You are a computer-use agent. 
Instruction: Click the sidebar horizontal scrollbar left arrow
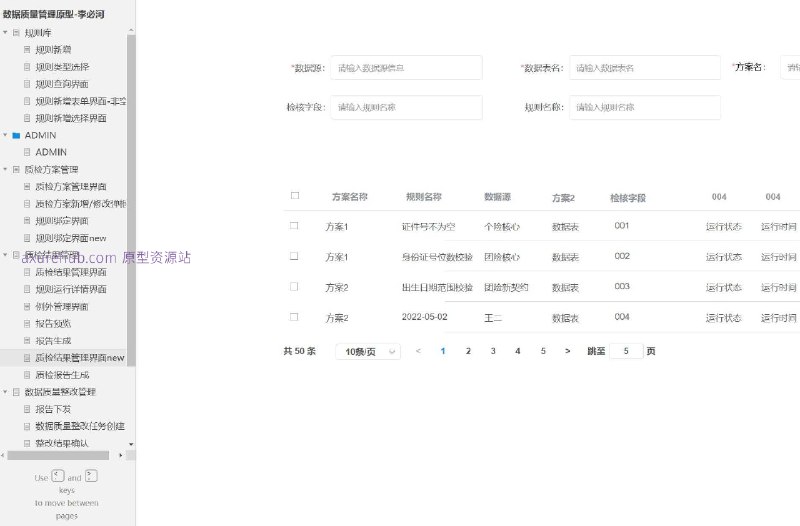pos(3,455)
